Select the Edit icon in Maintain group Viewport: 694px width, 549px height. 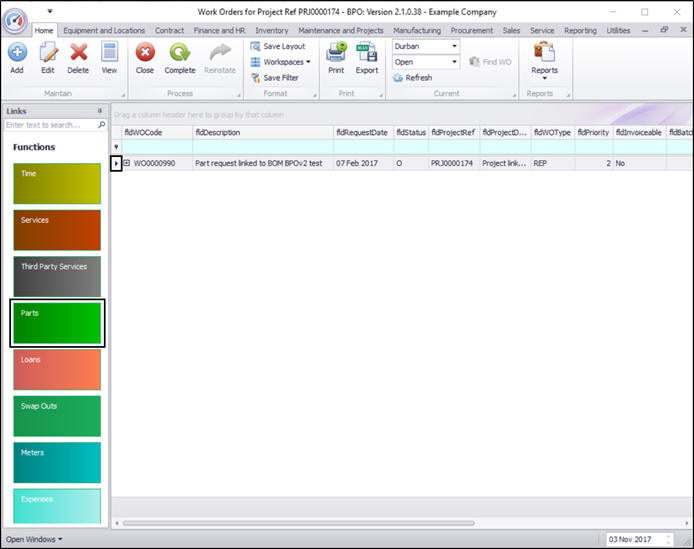tap(48, 52)
